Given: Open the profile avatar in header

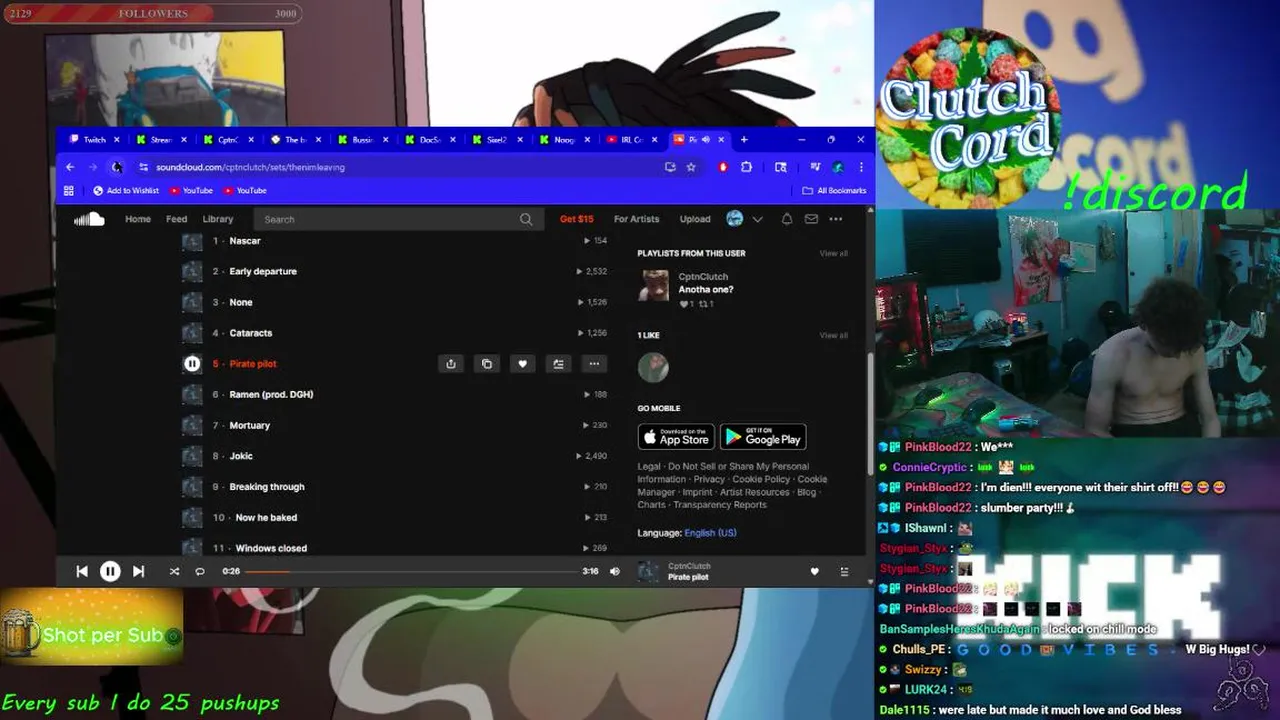Looking at the screenshot, I should coord(735,219).
